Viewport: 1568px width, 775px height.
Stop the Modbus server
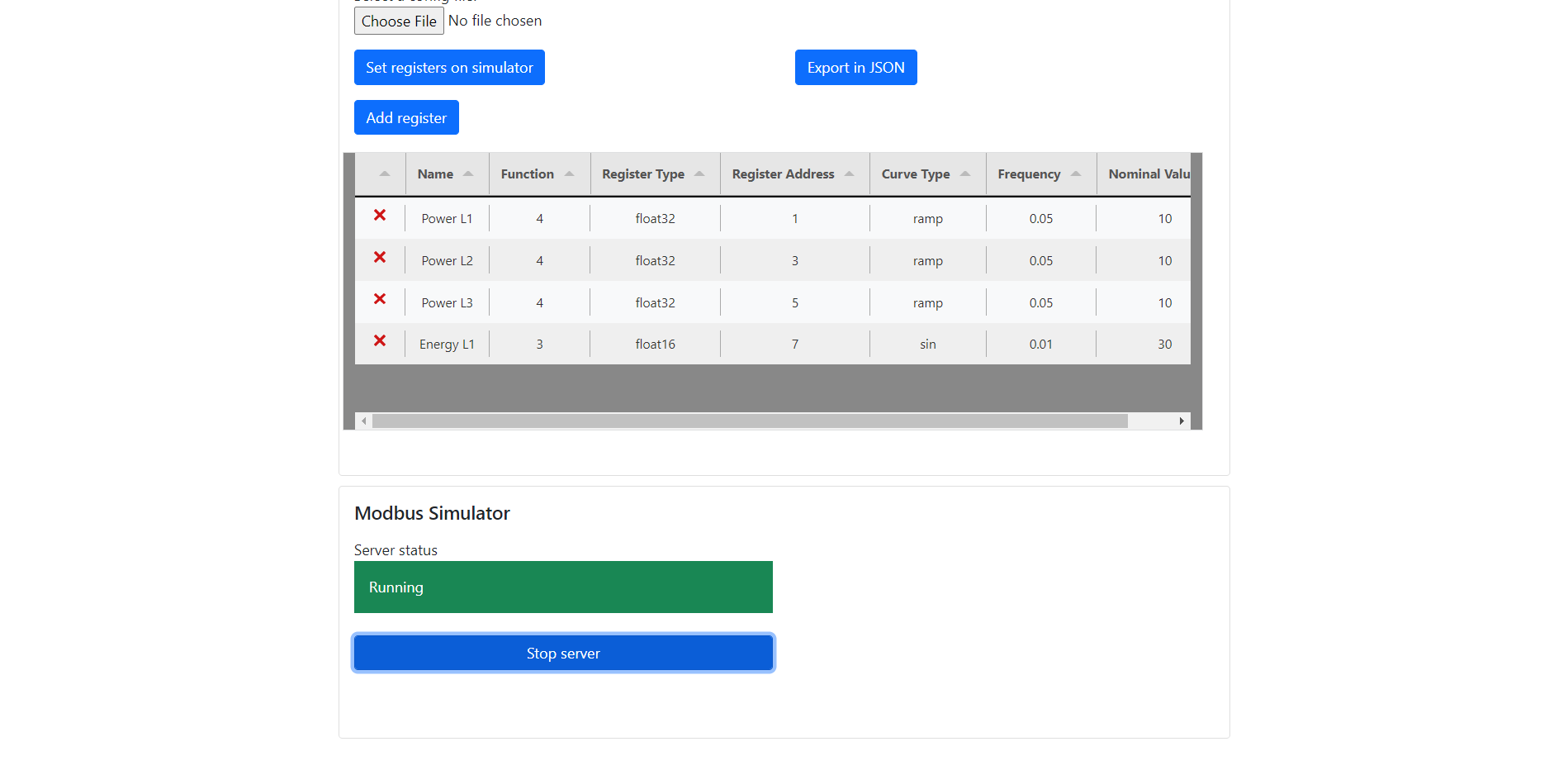click(563, 653)
